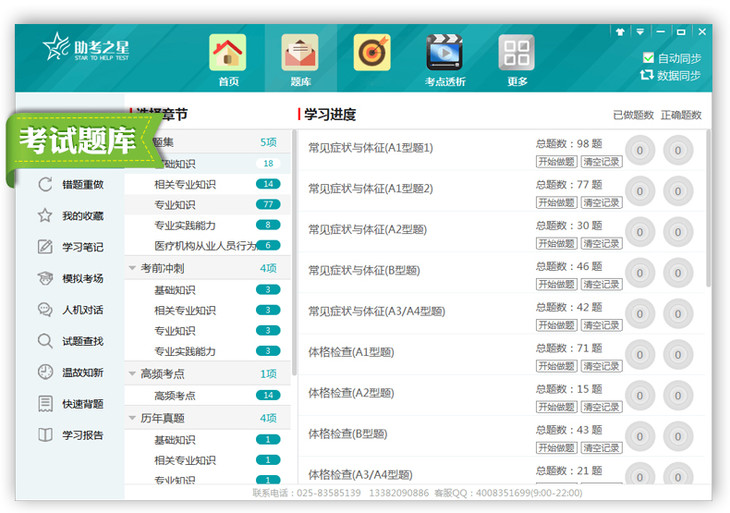Open 考点透析 video icon
The width and height of the screenshot is (730, 513).
coord(444,54)
